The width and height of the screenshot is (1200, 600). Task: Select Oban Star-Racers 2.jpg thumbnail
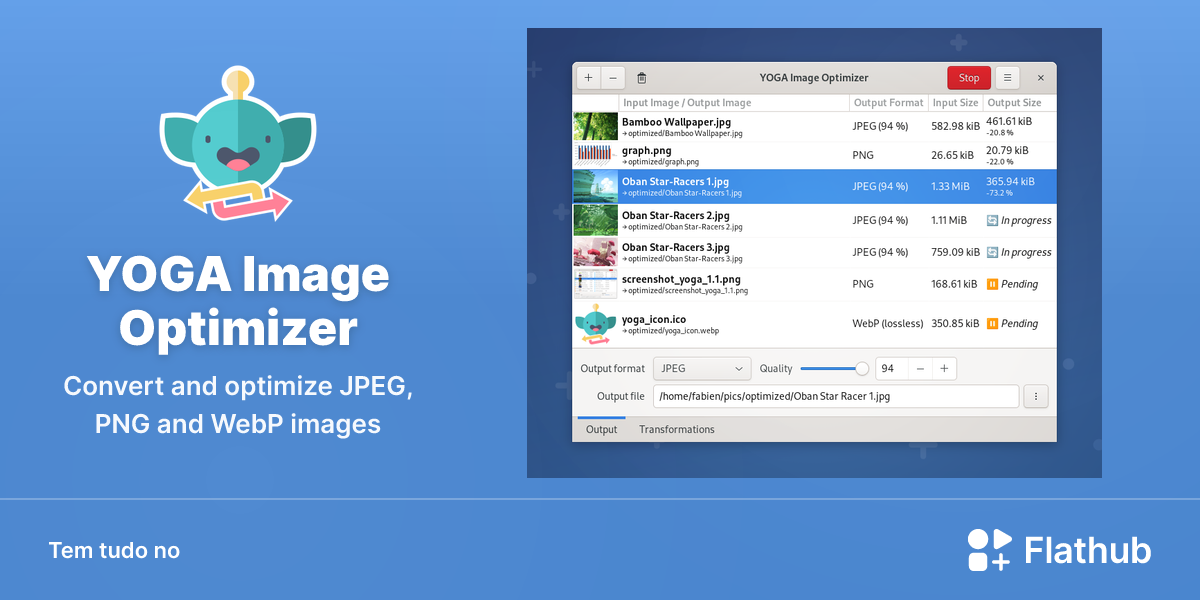point(596,220)
